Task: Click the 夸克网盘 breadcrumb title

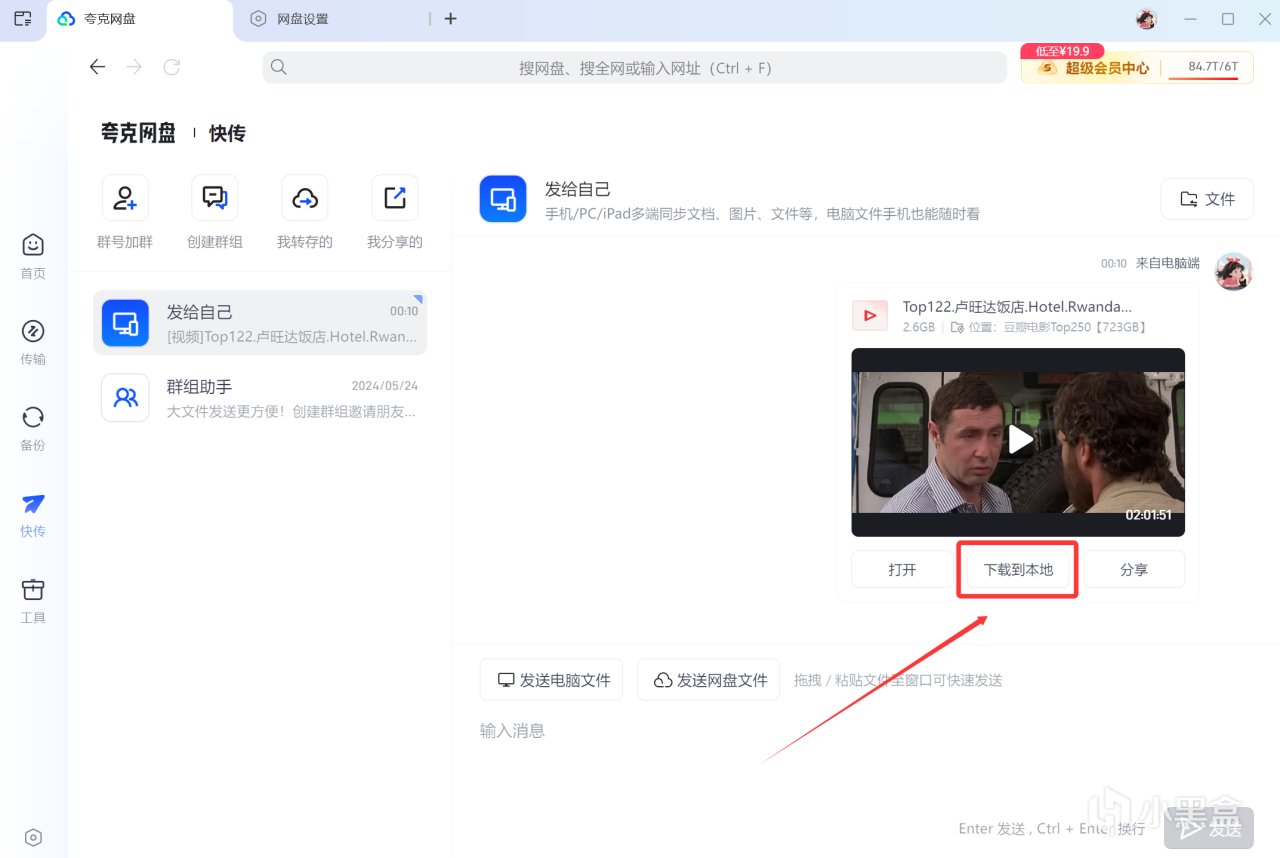Action: (138, 133)
